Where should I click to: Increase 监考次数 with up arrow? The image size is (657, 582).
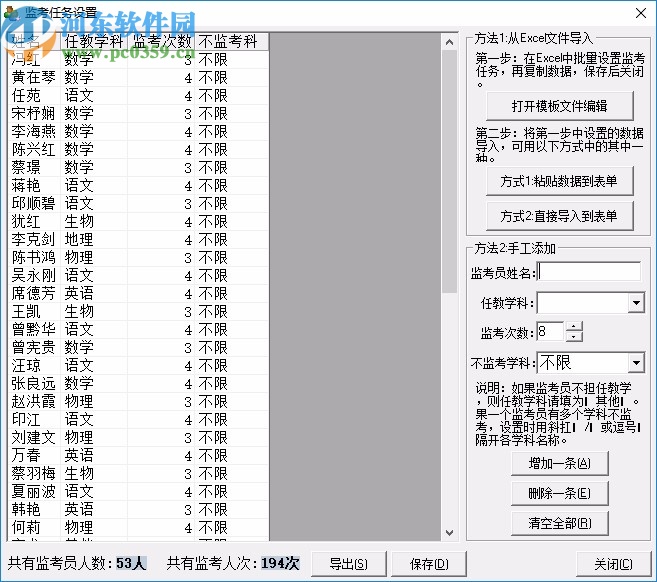click(574, 326)
